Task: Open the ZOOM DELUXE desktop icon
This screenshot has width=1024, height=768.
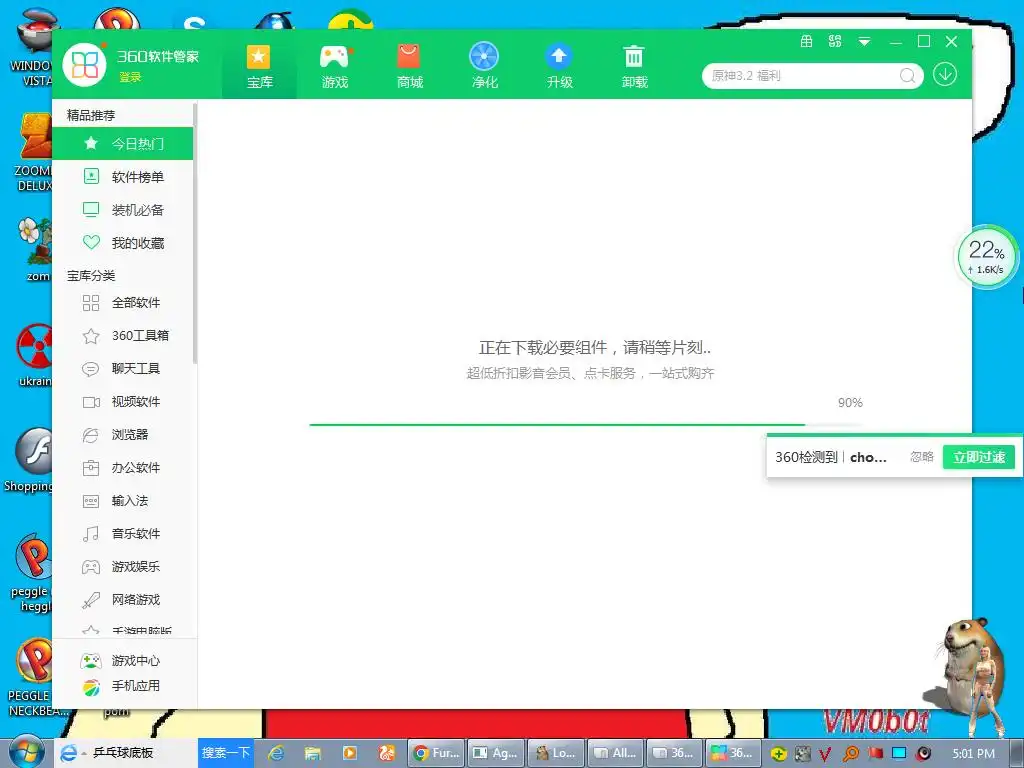Action: point(34,152)
